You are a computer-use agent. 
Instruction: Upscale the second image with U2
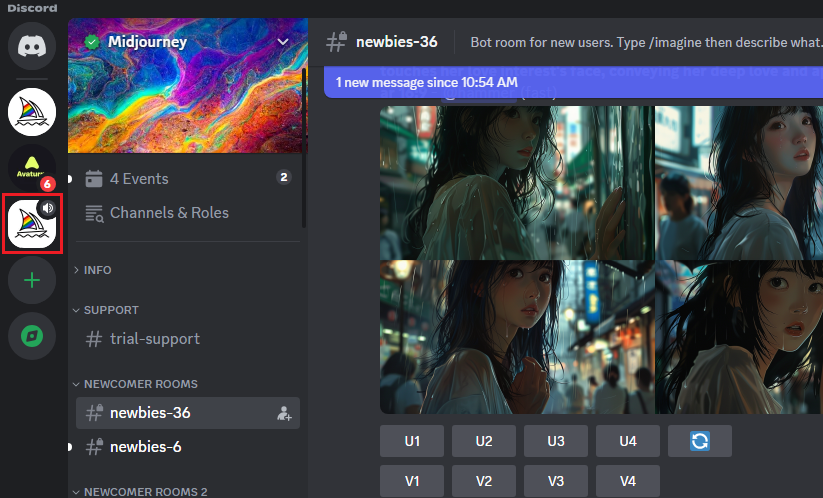(x=484, y=441)
